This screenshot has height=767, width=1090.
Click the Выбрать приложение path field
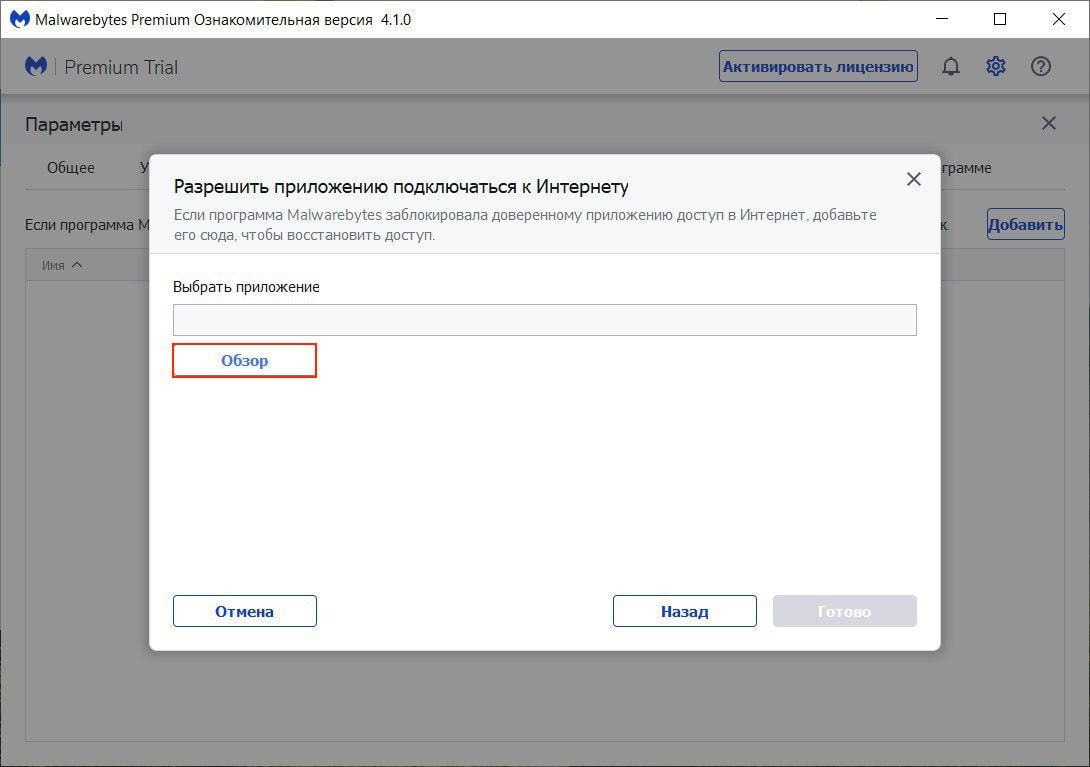pyautogui.click(x=544, y=320)
